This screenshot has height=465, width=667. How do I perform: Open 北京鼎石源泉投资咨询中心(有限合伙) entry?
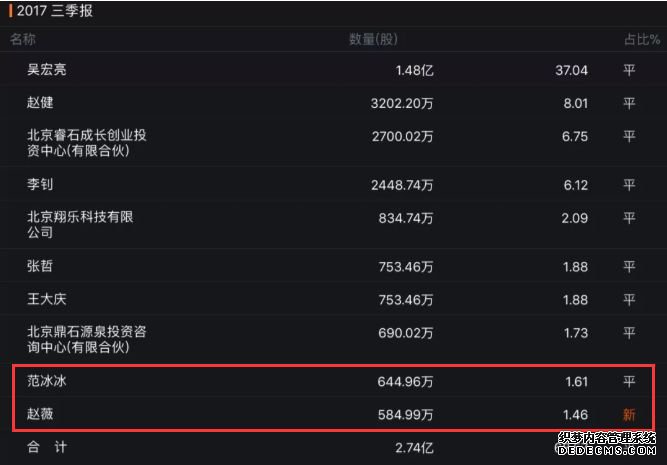click(x=93, y=338)
